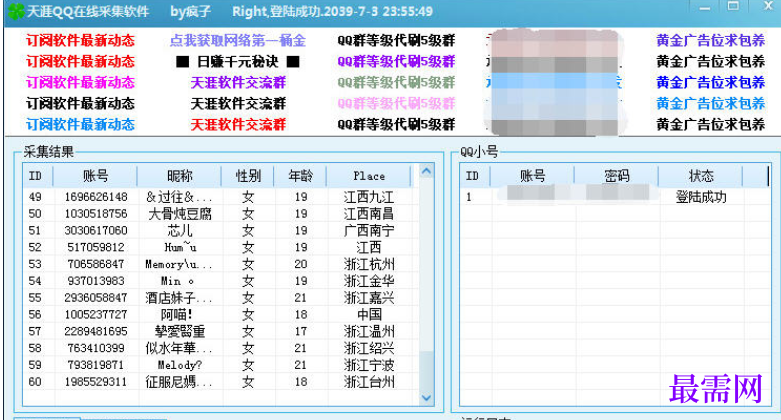Click the 性别 column header
The height and width of the screenshot is (420, 781).
[x=248, y=176]
